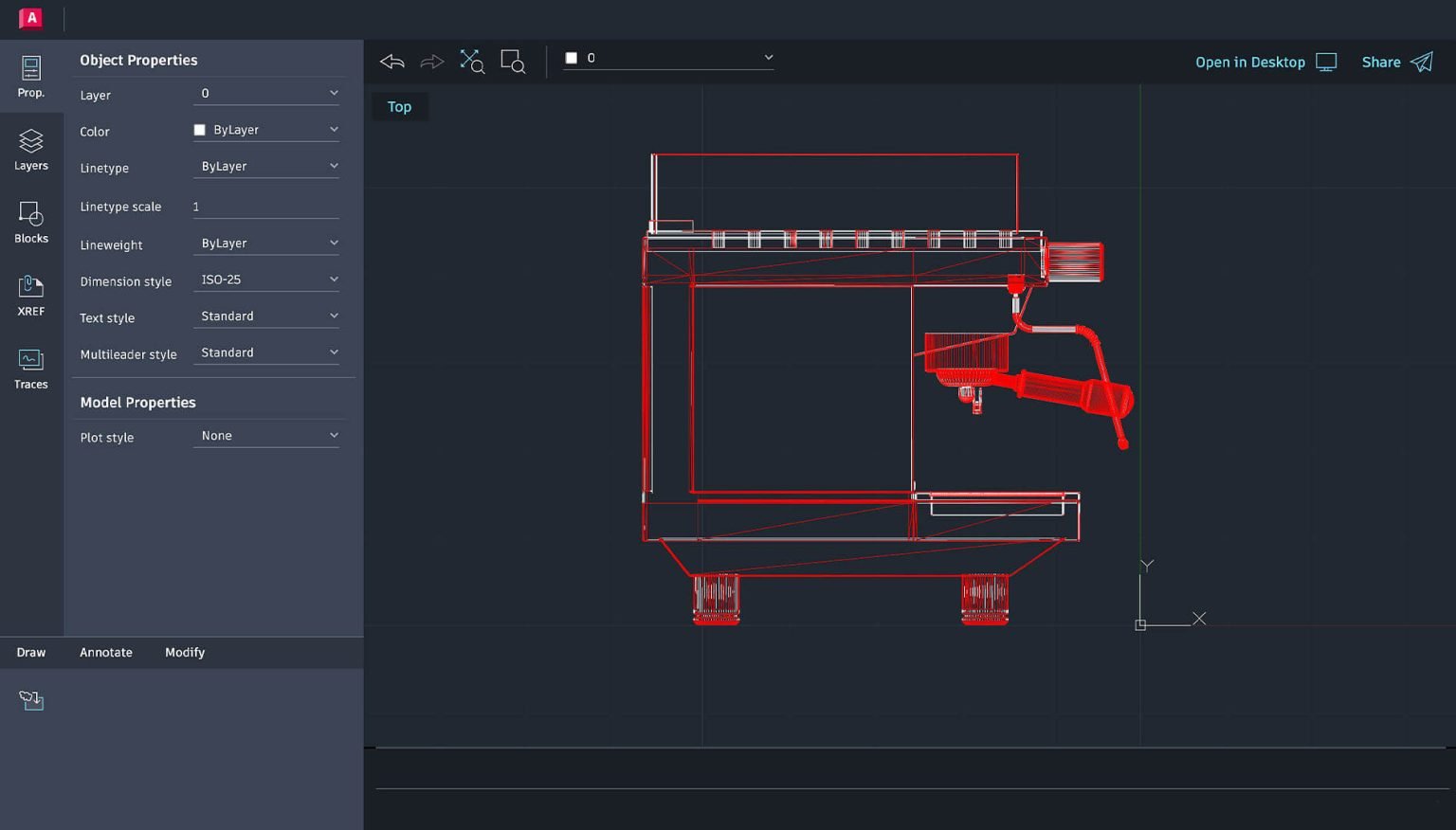Click the Share button
The width and height of the screenshot is (1456, 830).
(x=1381, y=62)
